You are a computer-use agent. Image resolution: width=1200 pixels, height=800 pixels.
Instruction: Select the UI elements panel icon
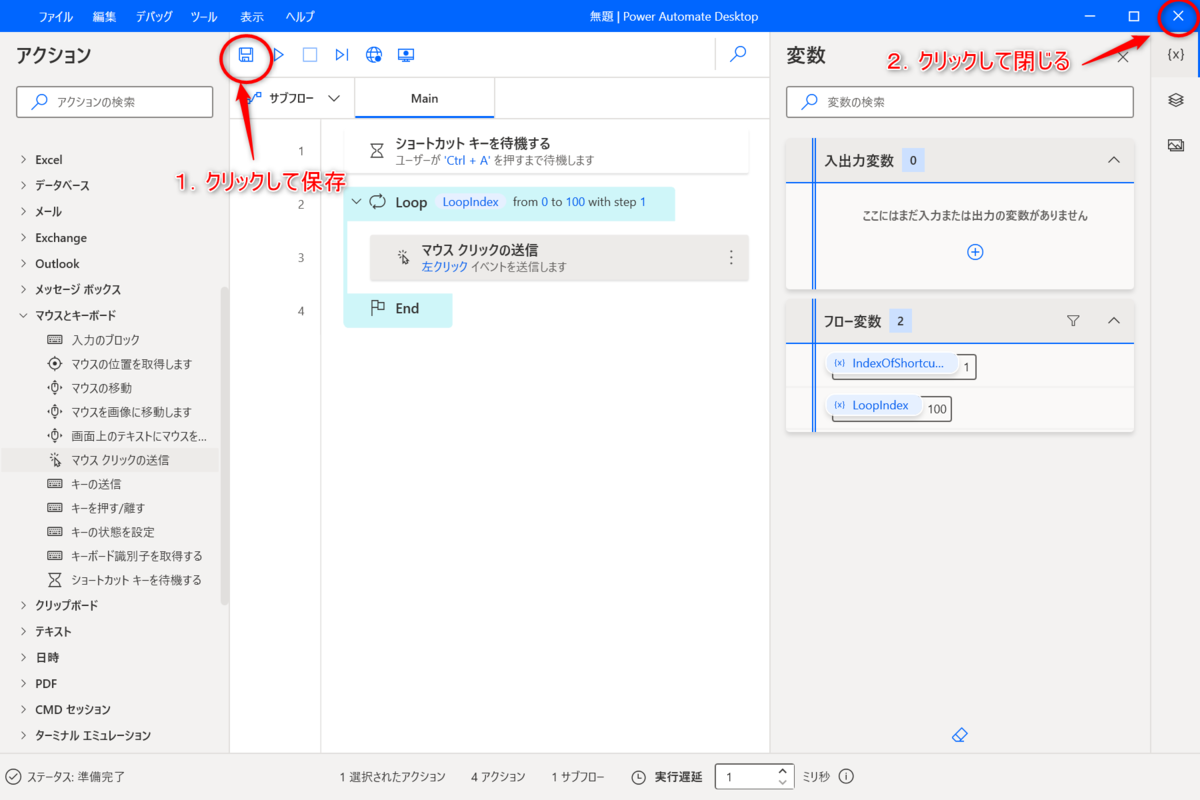pyautogui.click(x=1177, y=100)
